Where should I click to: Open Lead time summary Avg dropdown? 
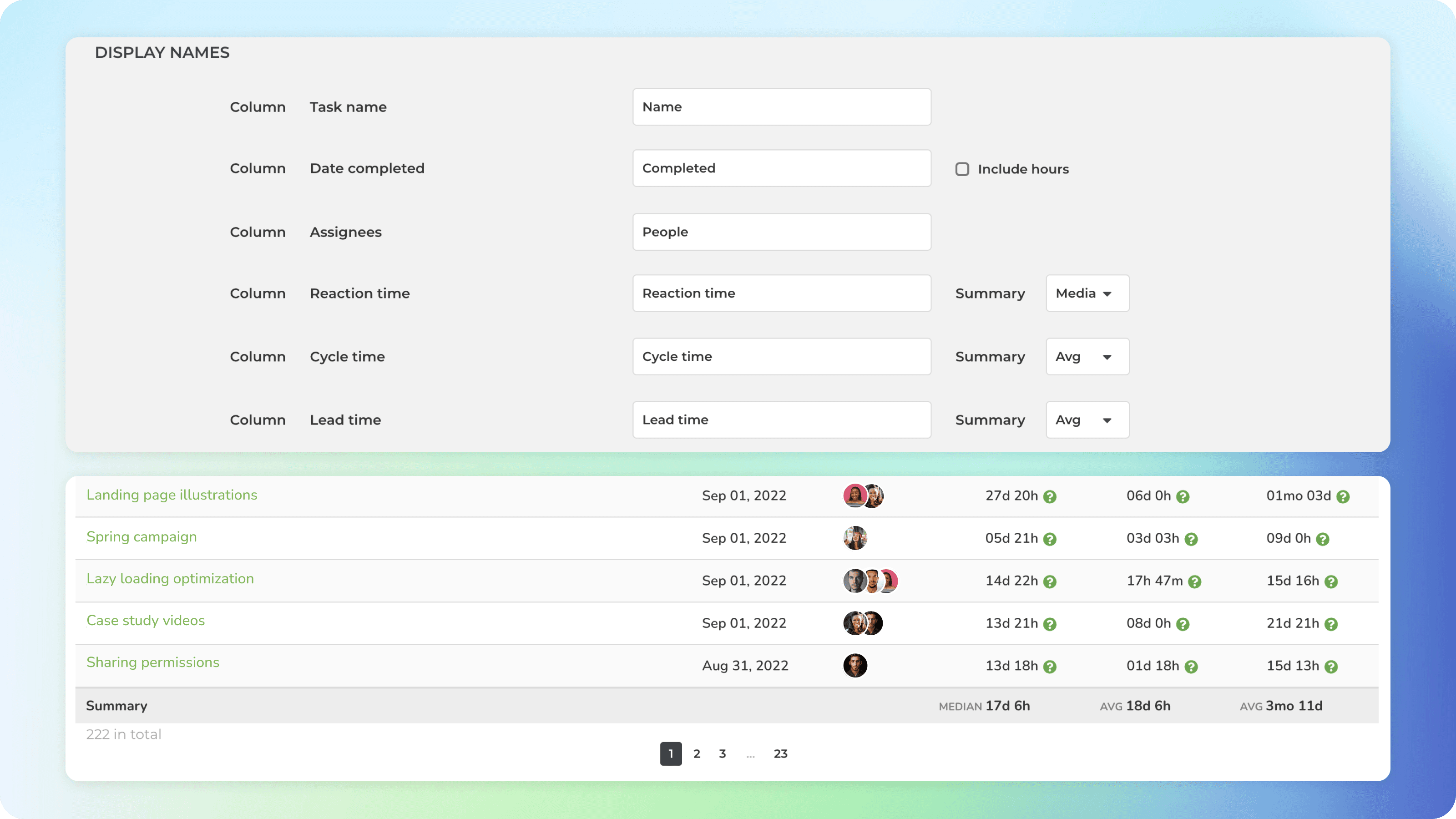[x=1087, y=420]
